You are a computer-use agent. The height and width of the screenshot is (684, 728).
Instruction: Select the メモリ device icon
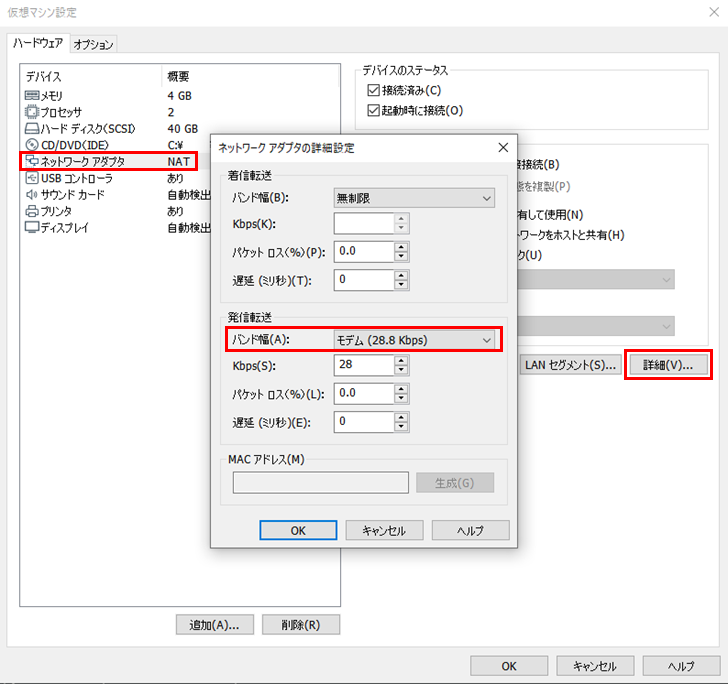tap(32, 96)
